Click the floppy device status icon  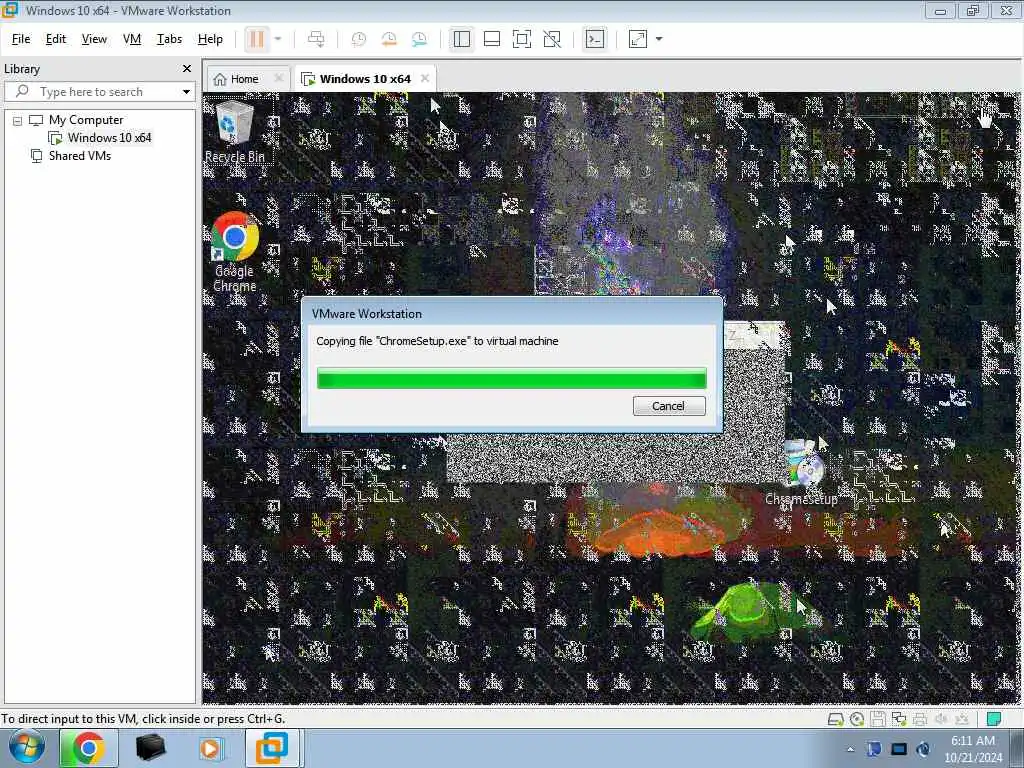click(x=878, y=719)
